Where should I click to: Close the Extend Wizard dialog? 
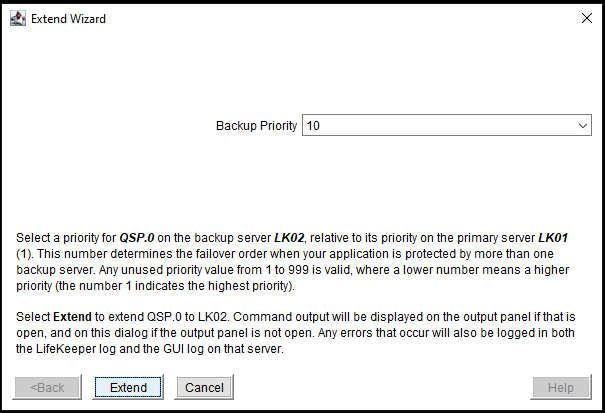pos(586,18)
